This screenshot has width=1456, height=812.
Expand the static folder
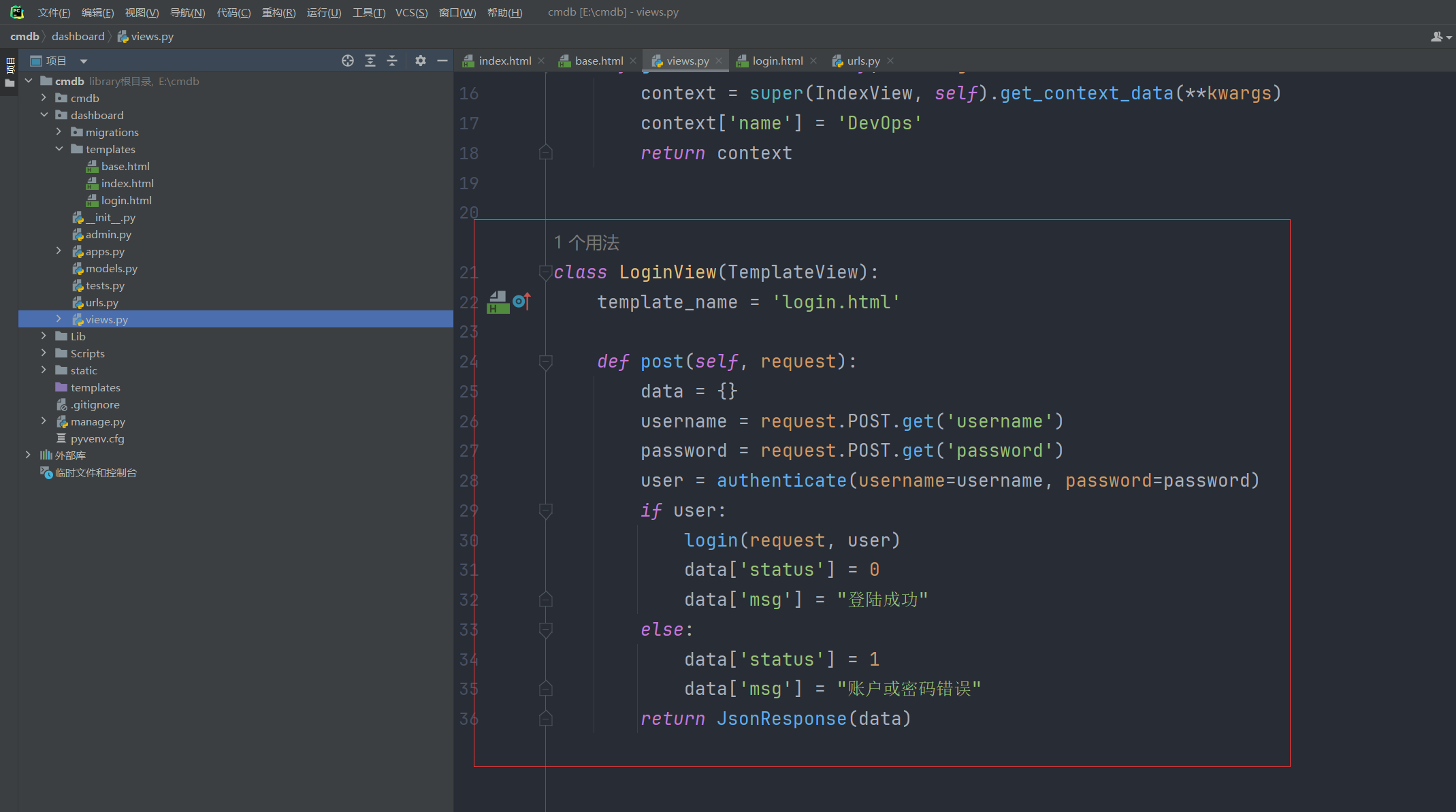[44, 370]
